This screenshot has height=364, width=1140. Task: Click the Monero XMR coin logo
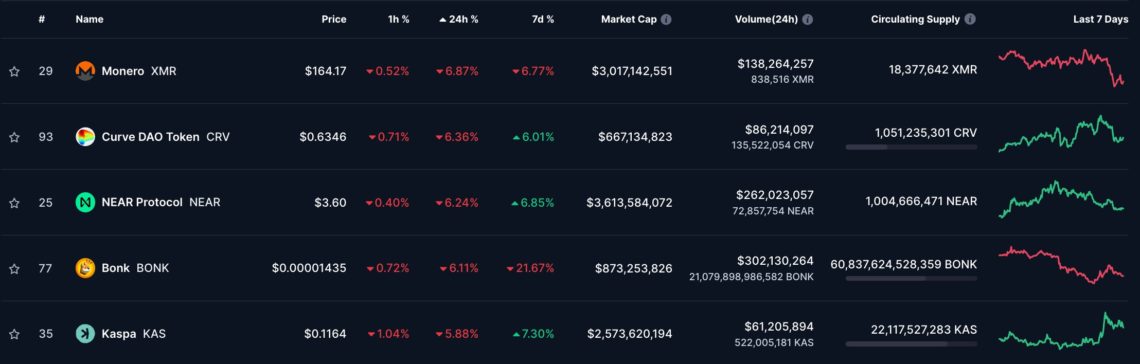point(85,71)
